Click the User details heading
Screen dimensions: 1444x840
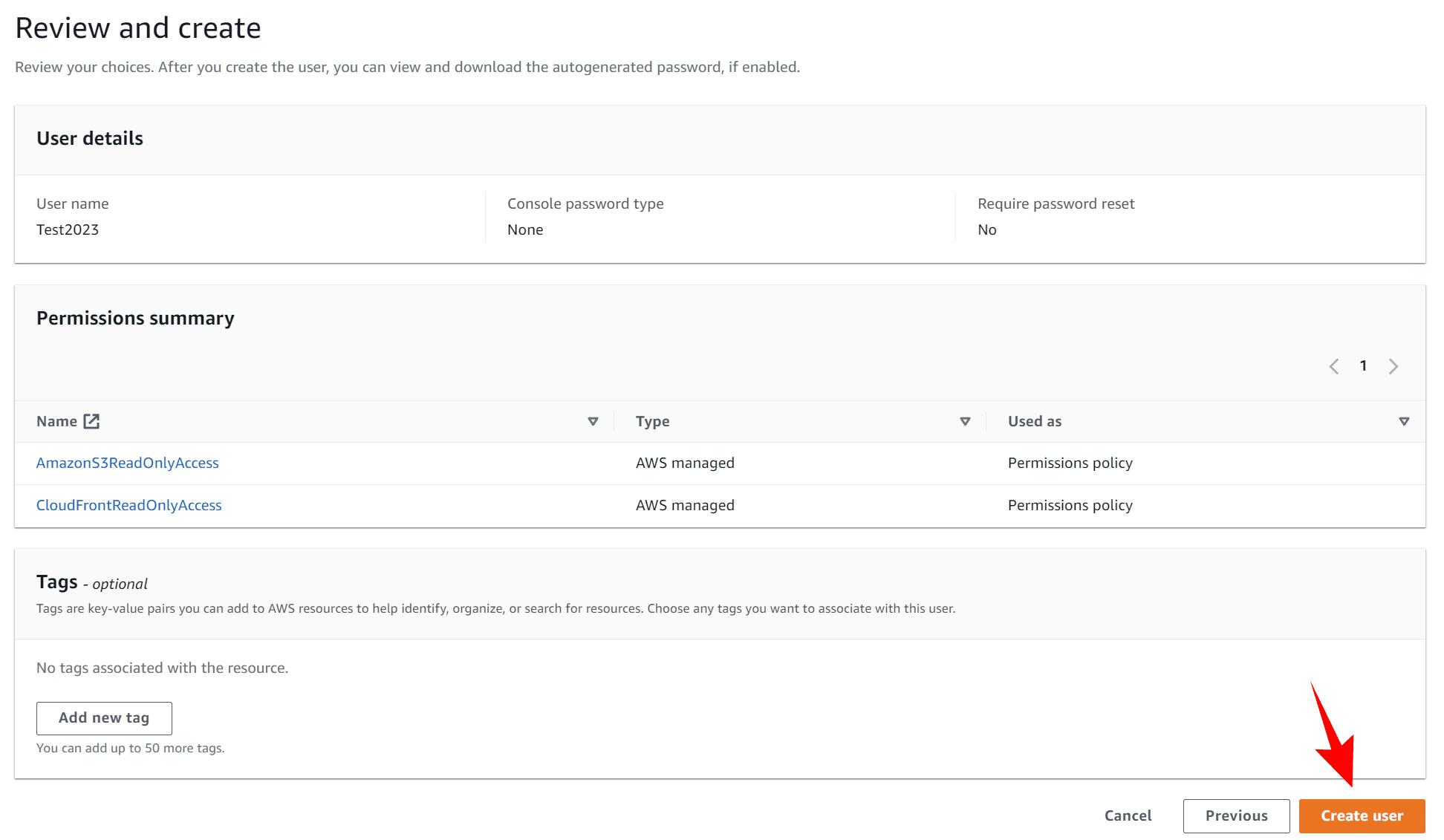point(90,138)
